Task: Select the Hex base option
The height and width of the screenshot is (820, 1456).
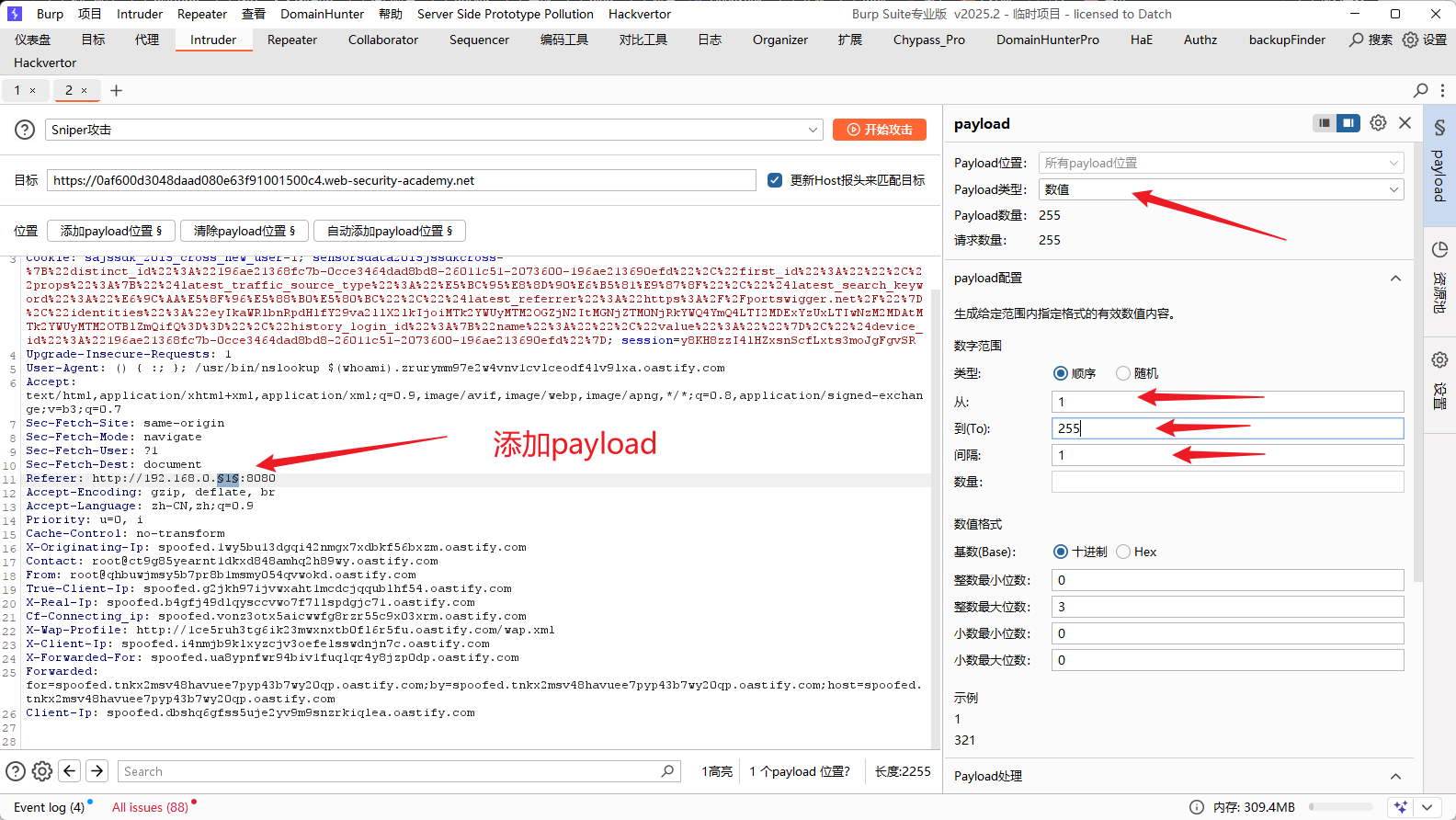Action: click(x=1123, y=552)
